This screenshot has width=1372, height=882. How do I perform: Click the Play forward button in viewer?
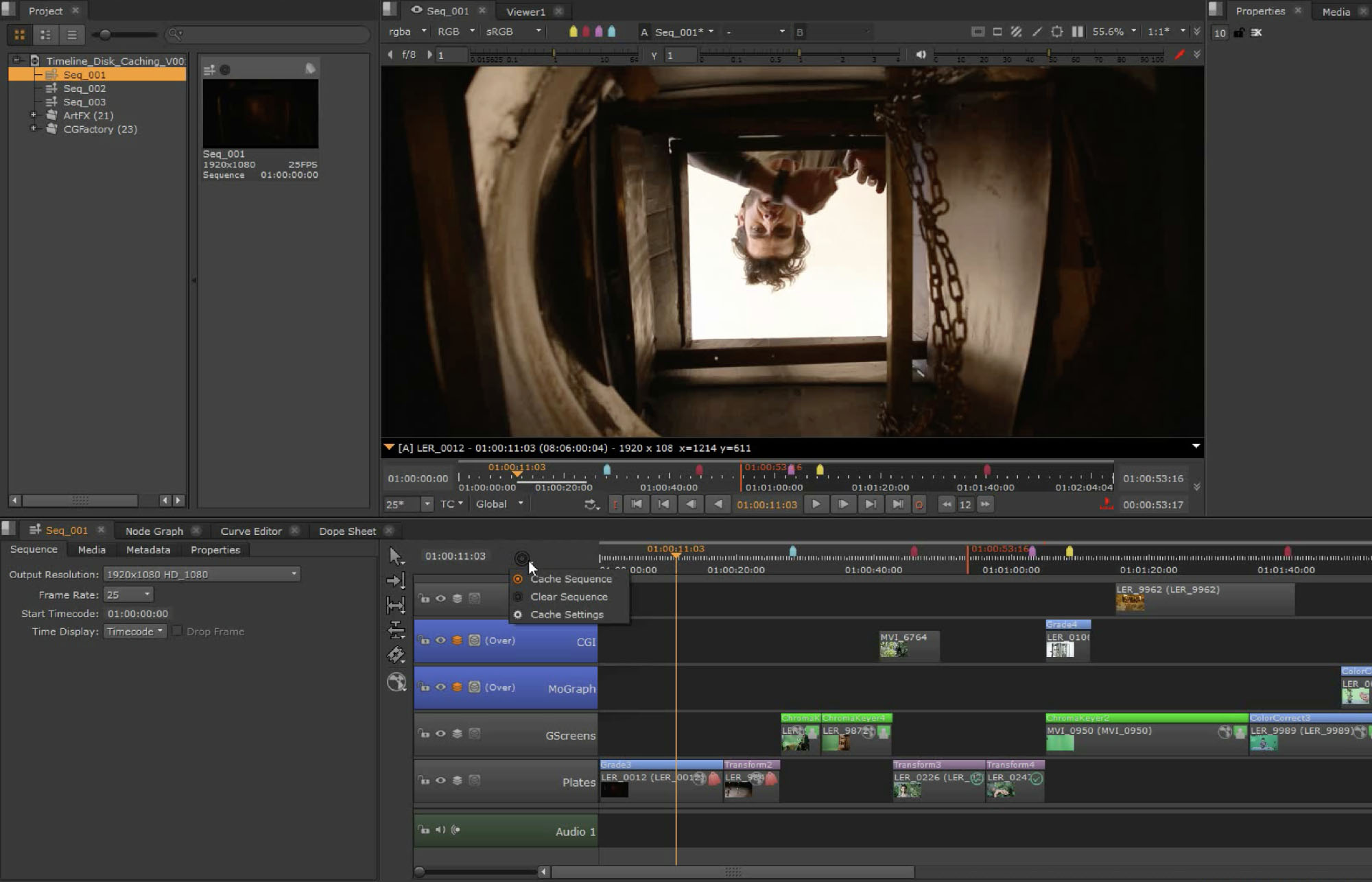[x=816, y=505]
